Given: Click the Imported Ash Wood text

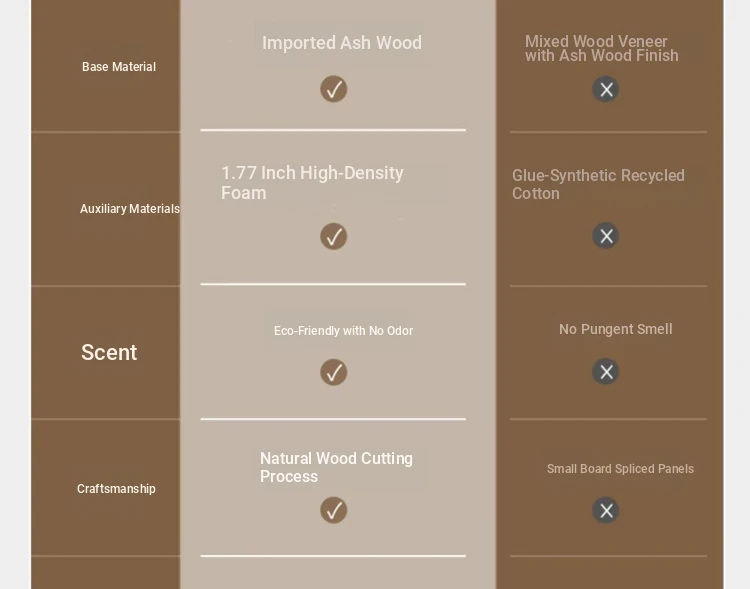Looking at the screenshot, I should (342, 43).
